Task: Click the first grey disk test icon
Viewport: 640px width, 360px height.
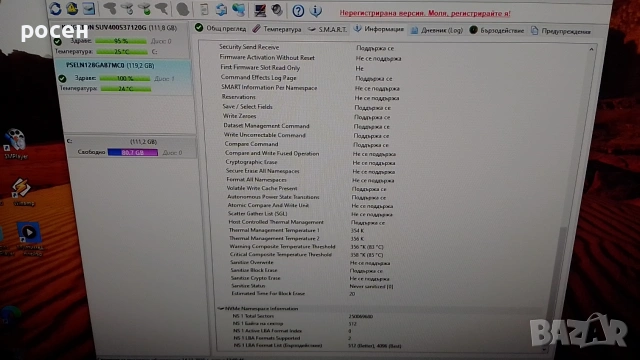Action: 109,9
